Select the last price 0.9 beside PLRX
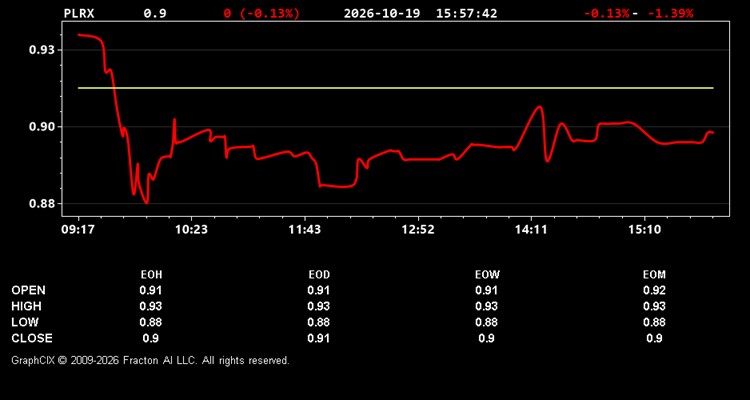750x400 pixels. (155, 13)
